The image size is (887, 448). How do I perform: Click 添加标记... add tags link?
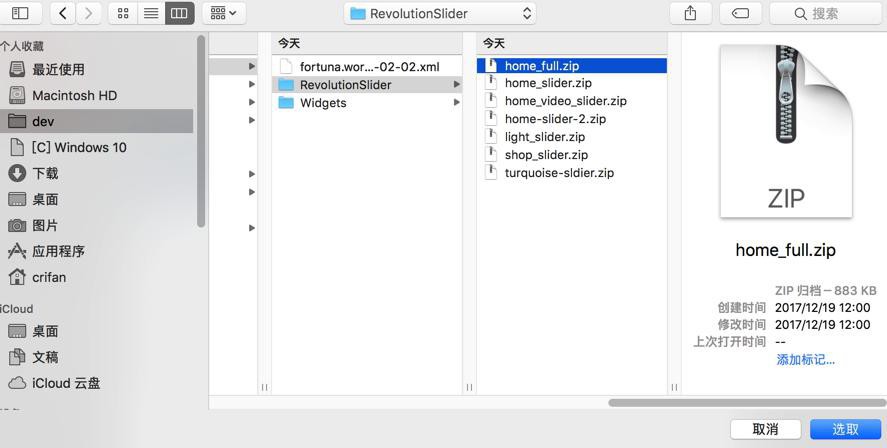click(x=806, y=360)
